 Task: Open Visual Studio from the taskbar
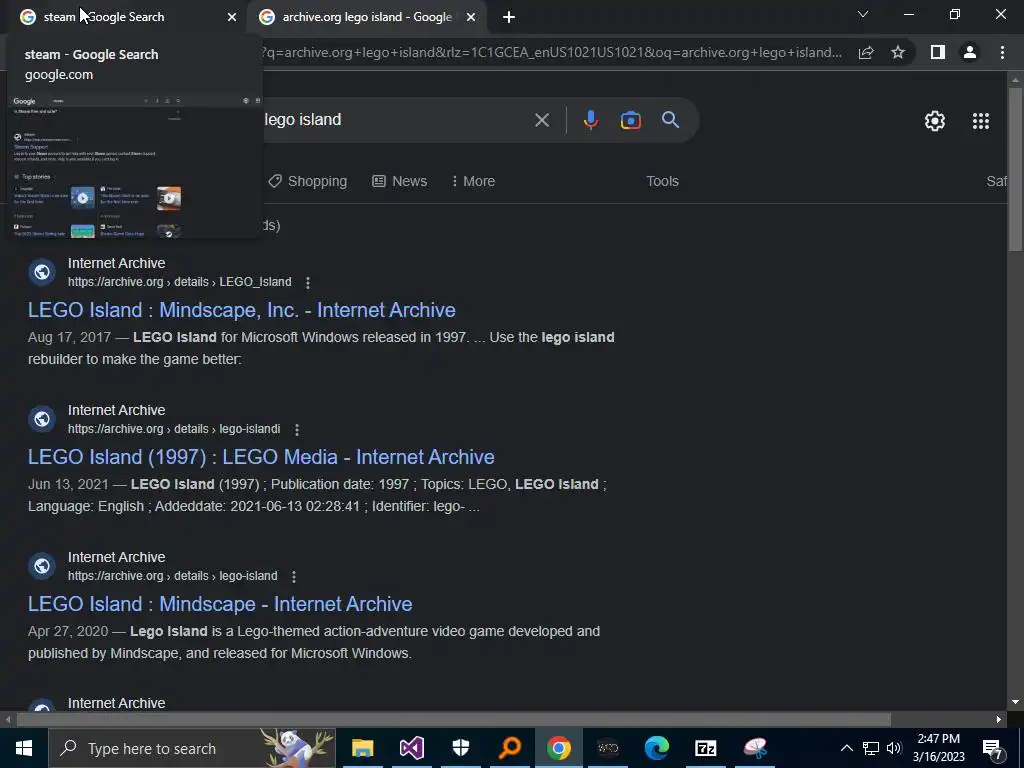(x=411, y=748)
